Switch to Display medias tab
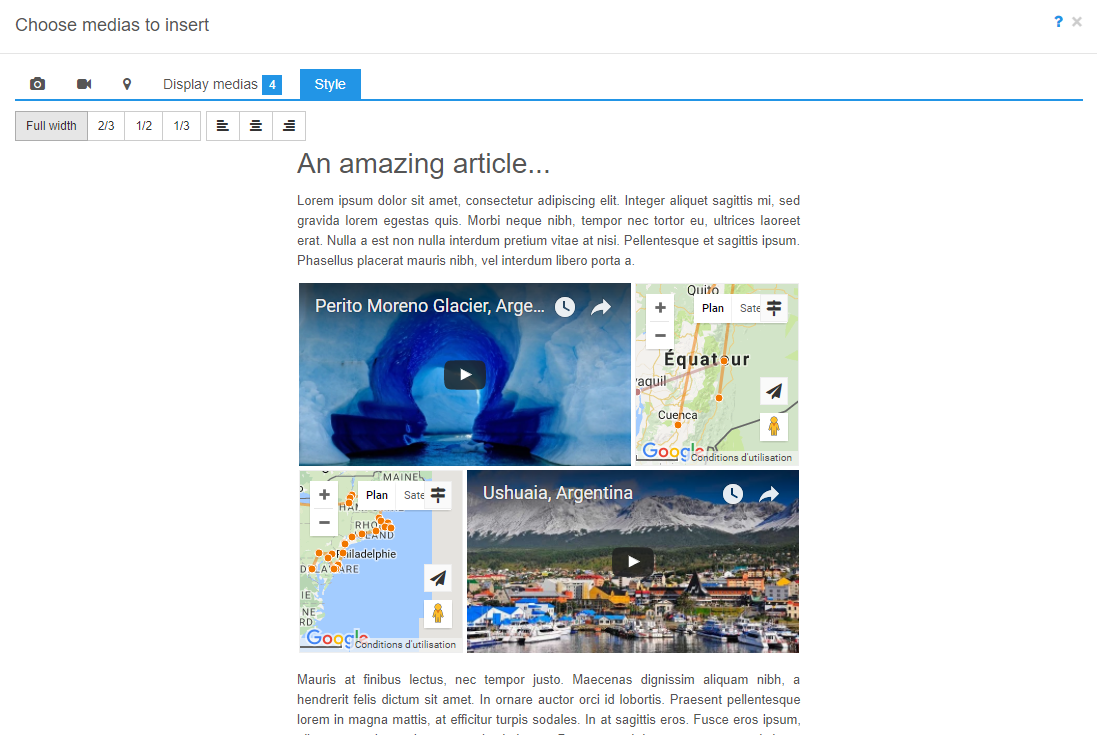The image size is (1097, 735). pyautogui.click(x=221, y=84)
